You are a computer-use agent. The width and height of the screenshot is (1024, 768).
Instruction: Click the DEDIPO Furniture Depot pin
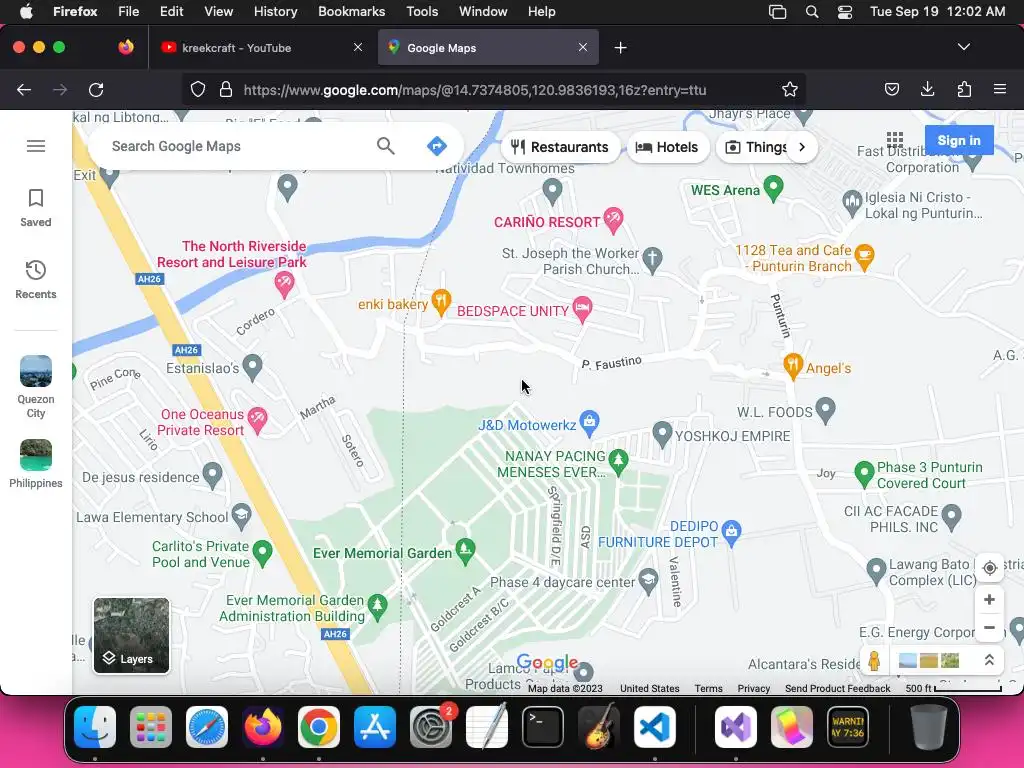(x=731, y=533)
